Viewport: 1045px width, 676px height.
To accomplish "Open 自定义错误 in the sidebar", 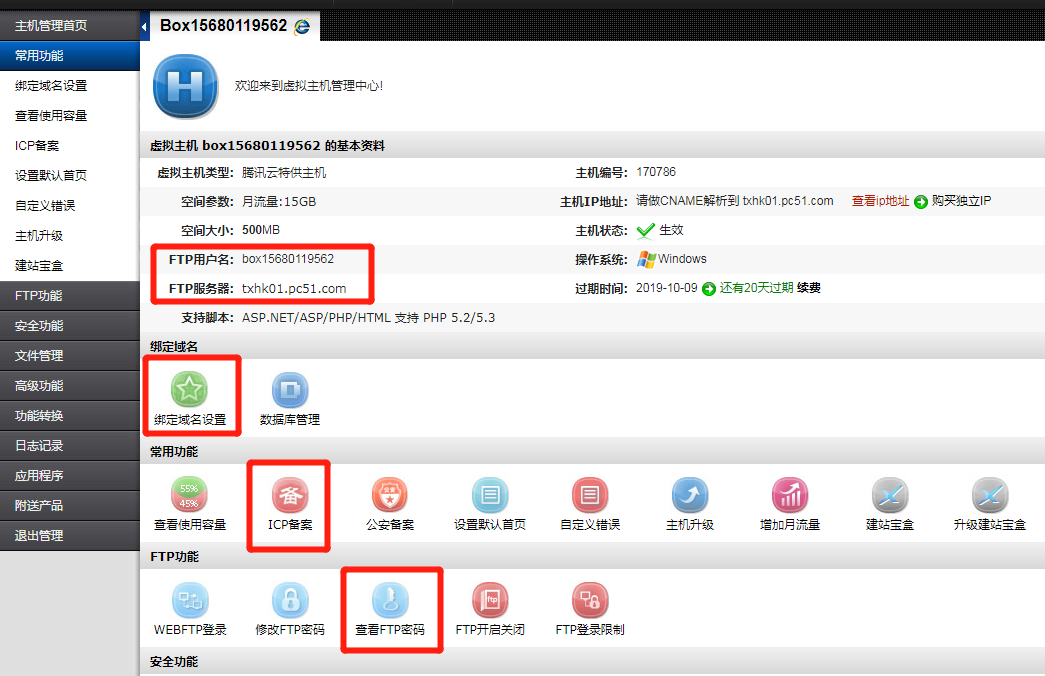I will 45,205.
